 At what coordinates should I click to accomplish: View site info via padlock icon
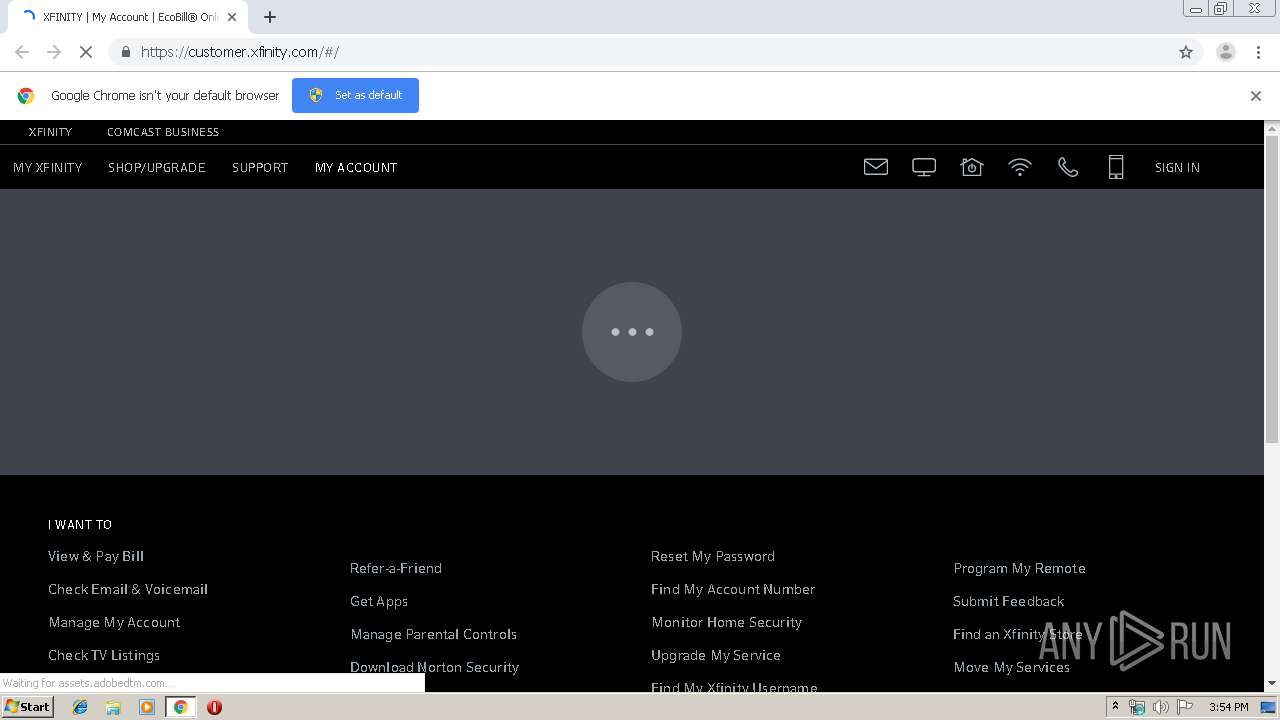click(125, 52)
